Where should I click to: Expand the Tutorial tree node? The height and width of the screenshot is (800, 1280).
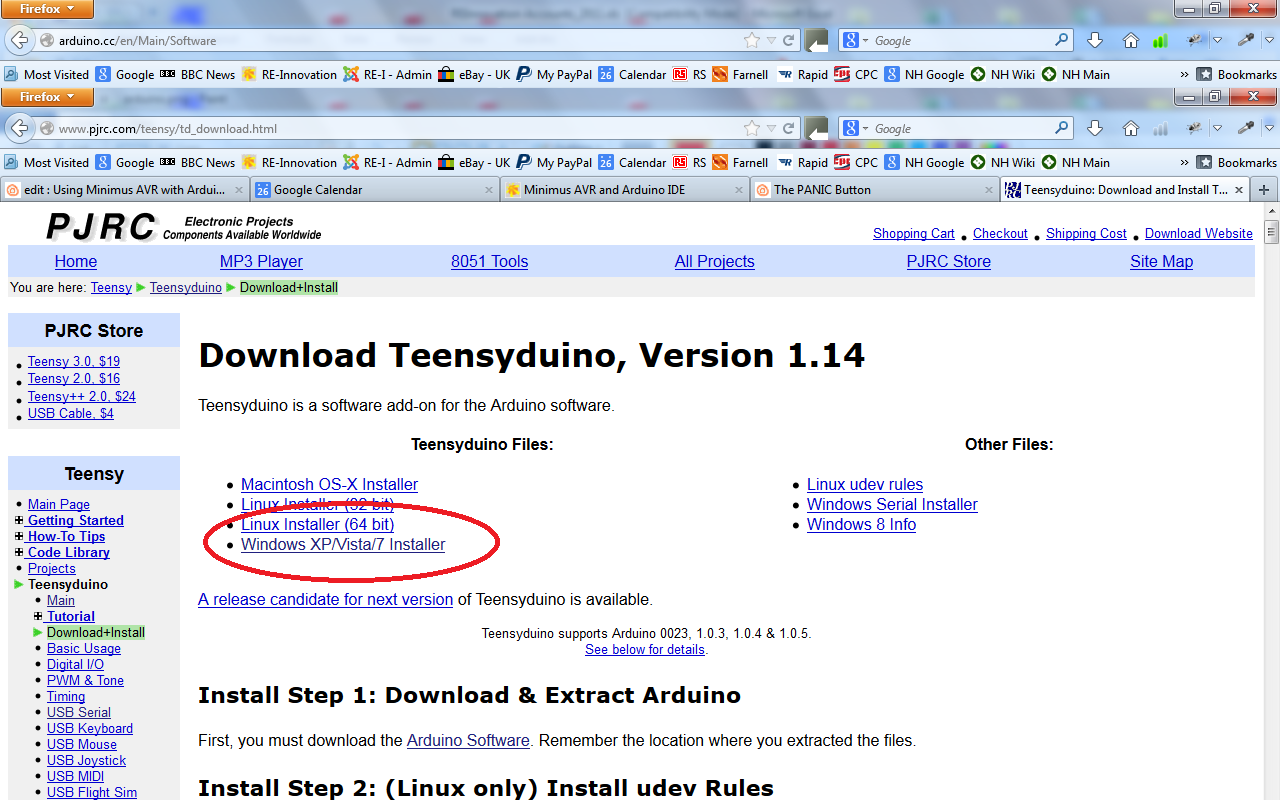tap(38, 617)
